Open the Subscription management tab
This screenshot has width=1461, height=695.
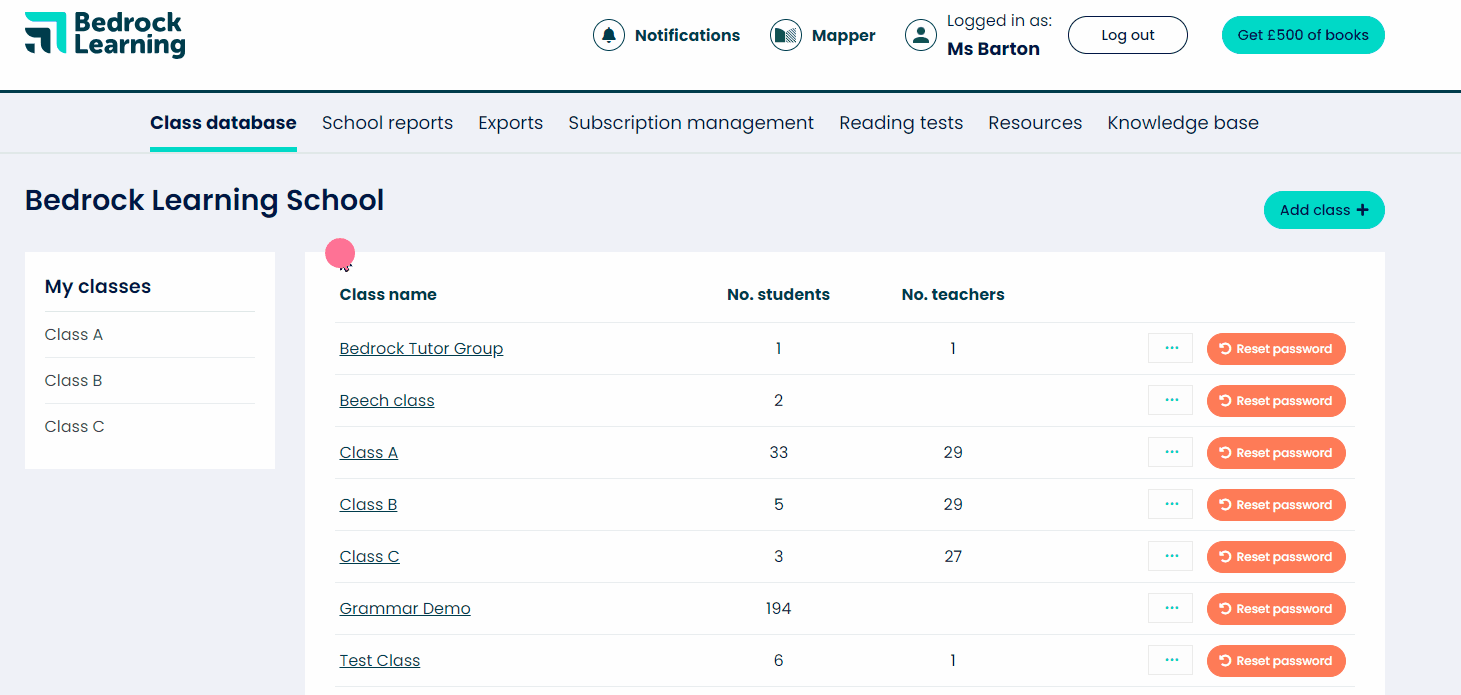(x=691, y=123)
